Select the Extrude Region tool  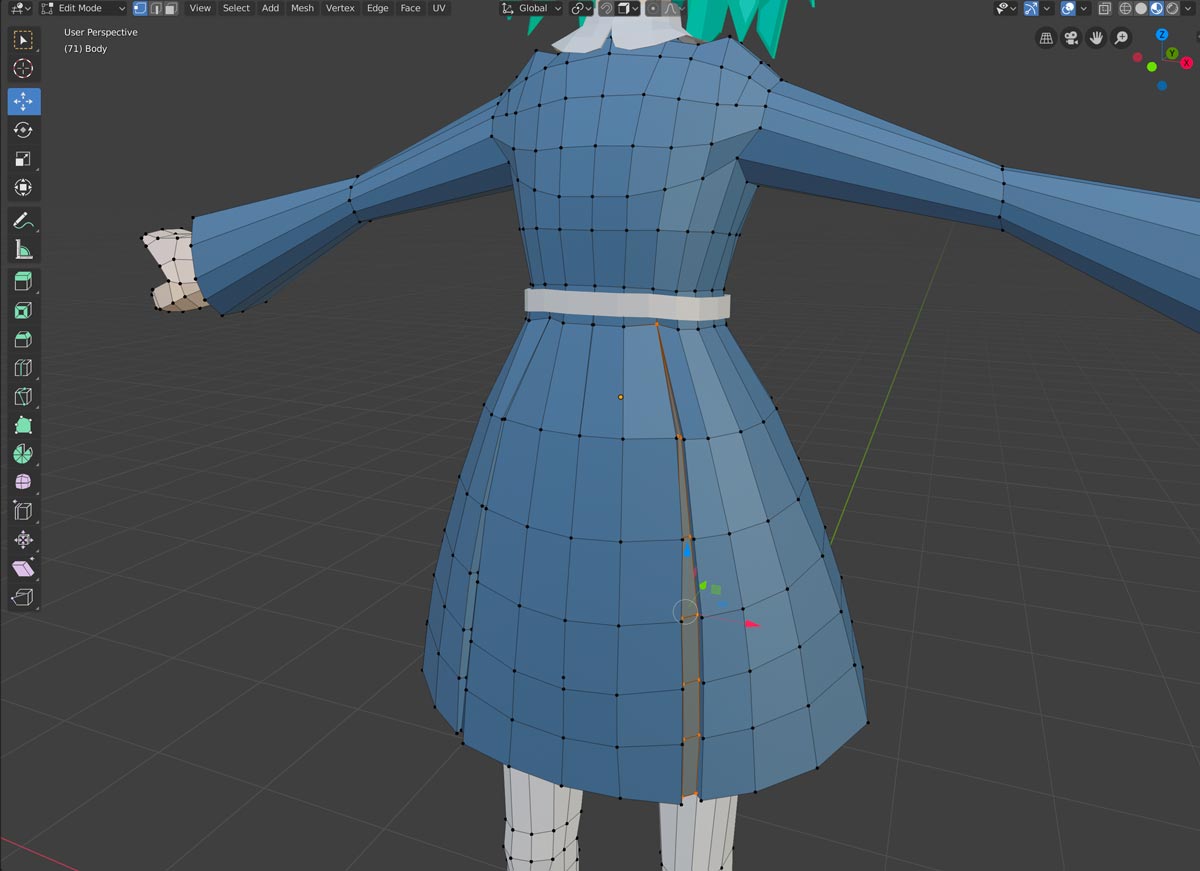pyautogui.click(x=23, y=282)
